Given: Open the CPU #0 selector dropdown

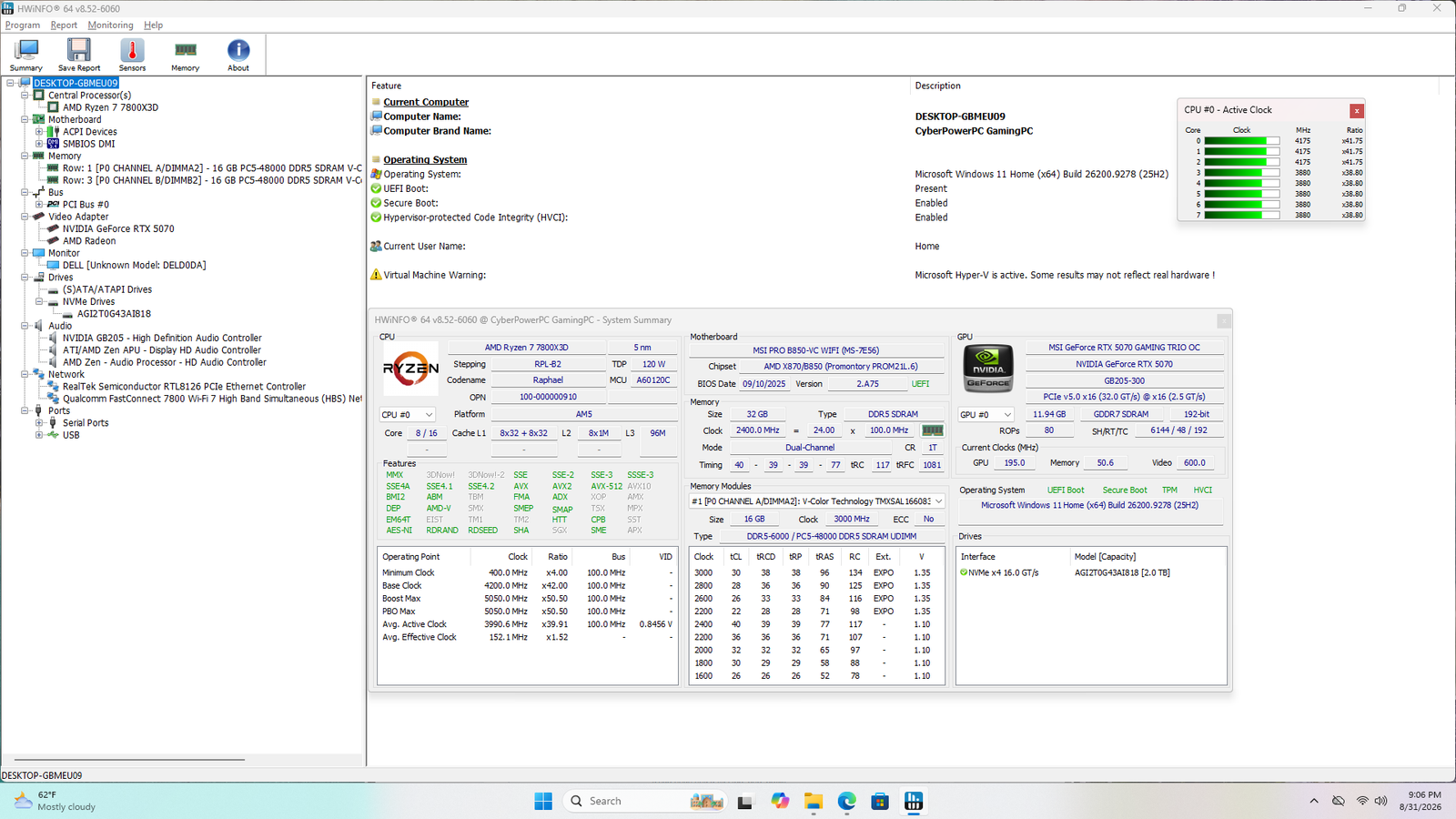Looking at the screenshot, I should [x=408, y=415].
